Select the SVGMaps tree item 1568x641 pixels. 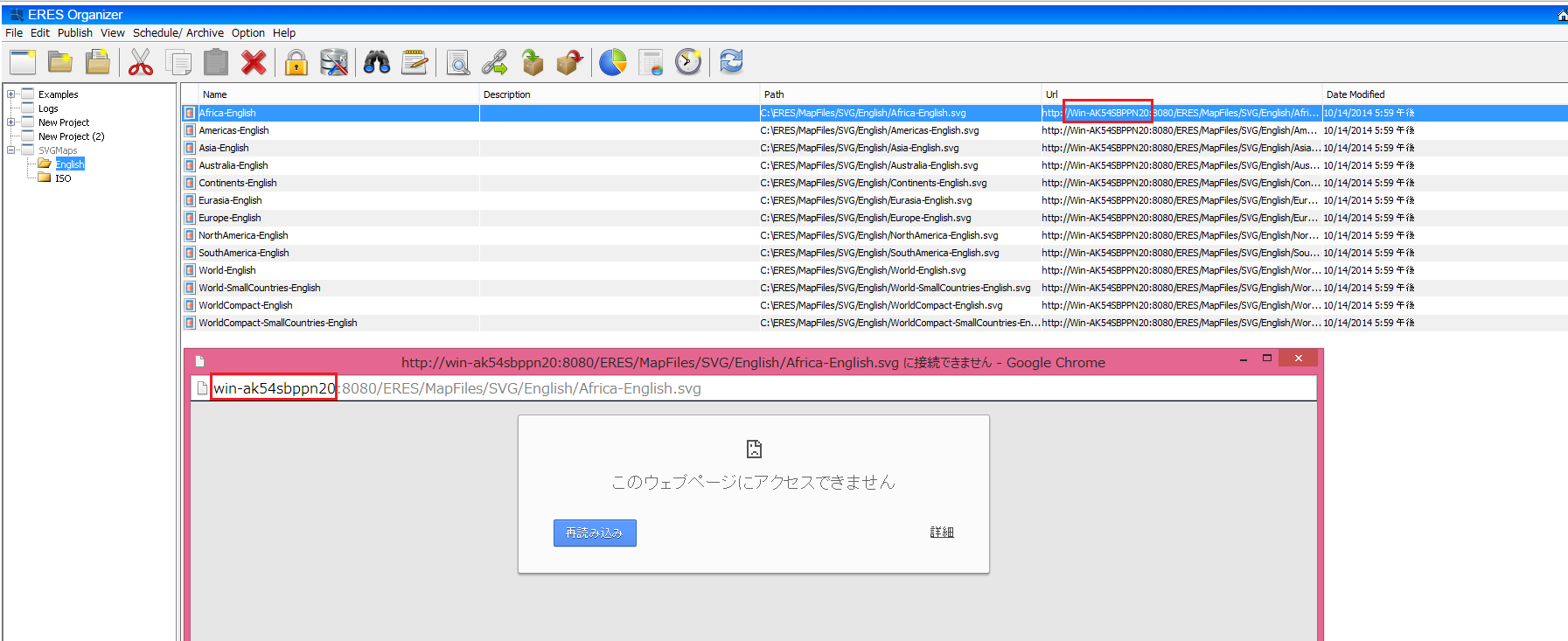pos(58,150)
